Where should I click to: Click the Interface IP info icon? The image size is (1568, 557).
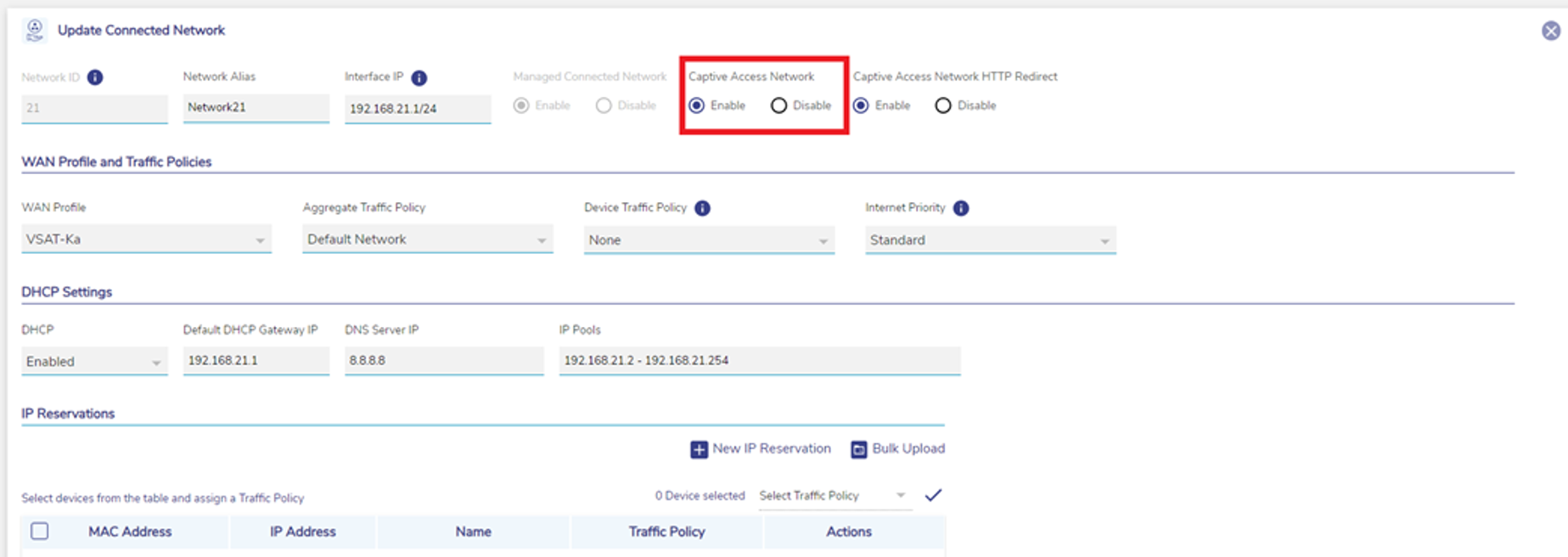419,77
